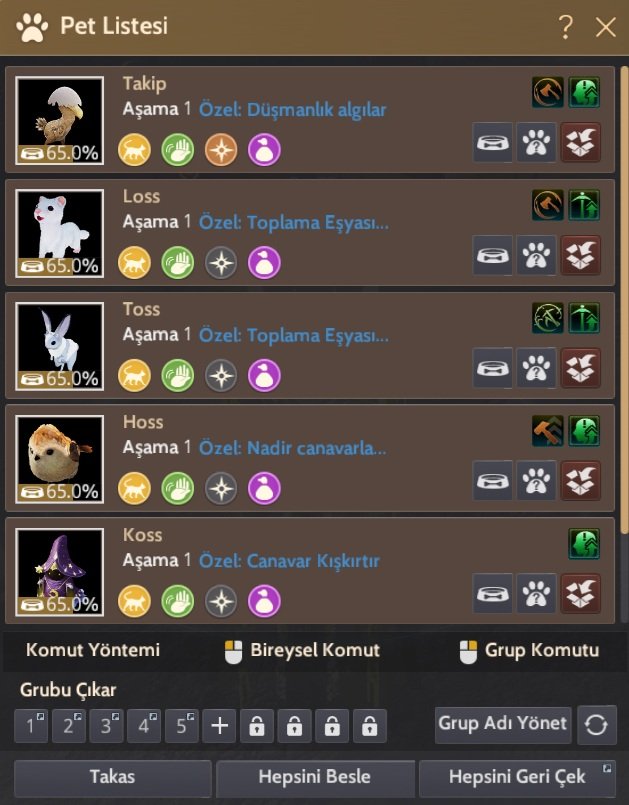Toggle orange compass search icon for Takip
Viewport: 629px width, 805px height.
(x=221, y=150)
